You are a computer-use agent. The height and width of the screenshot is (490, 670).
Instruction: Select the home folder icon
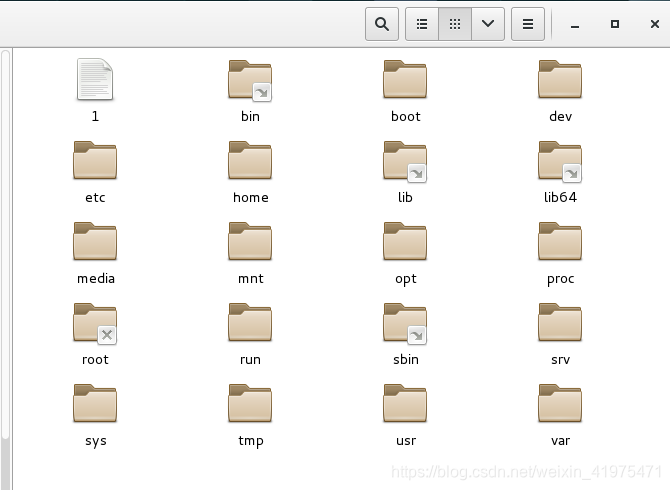[x=250, y=160]
